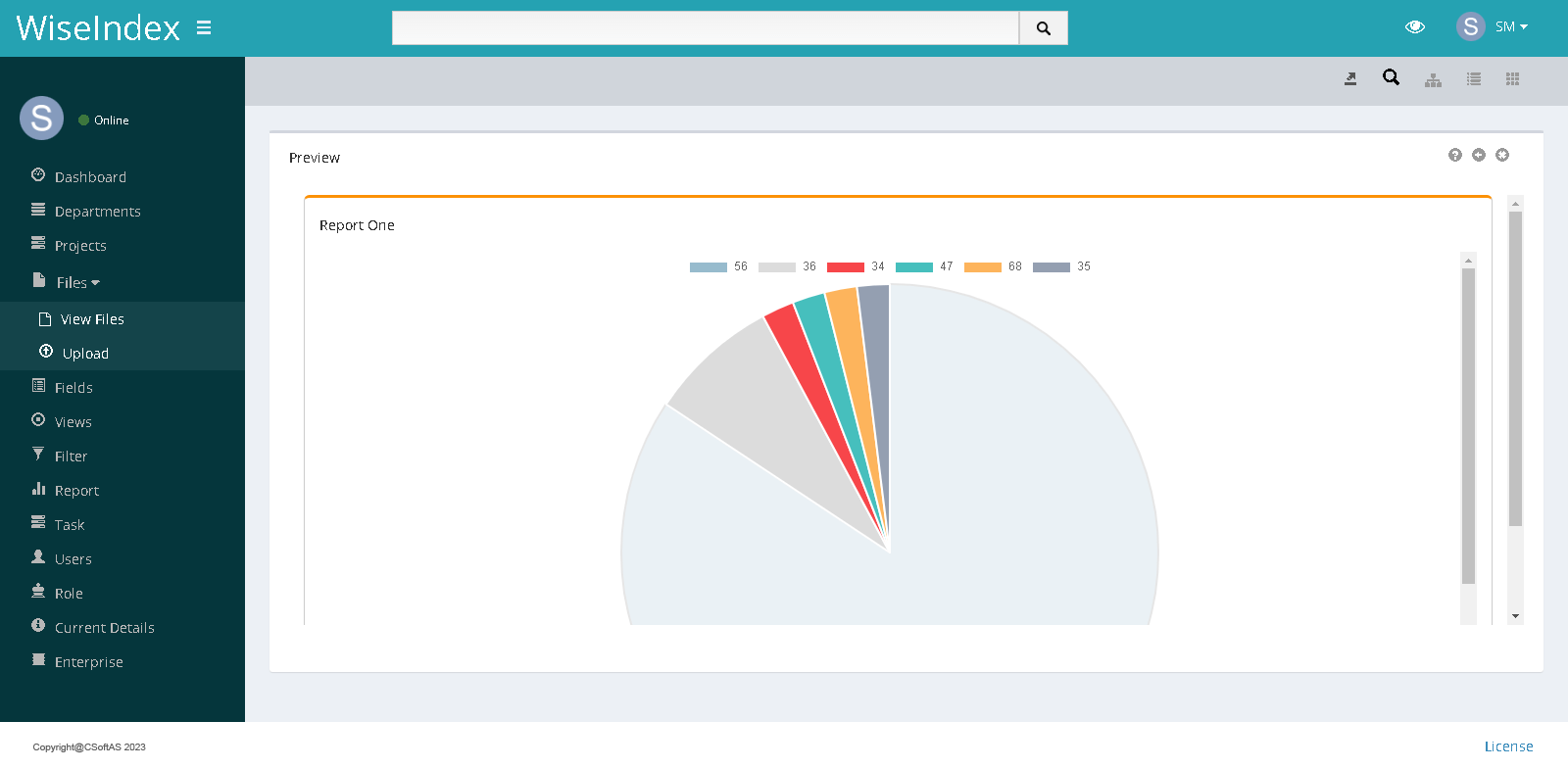
Task: Click the orange 68 legend color swatch
Action: pos(982,266)
